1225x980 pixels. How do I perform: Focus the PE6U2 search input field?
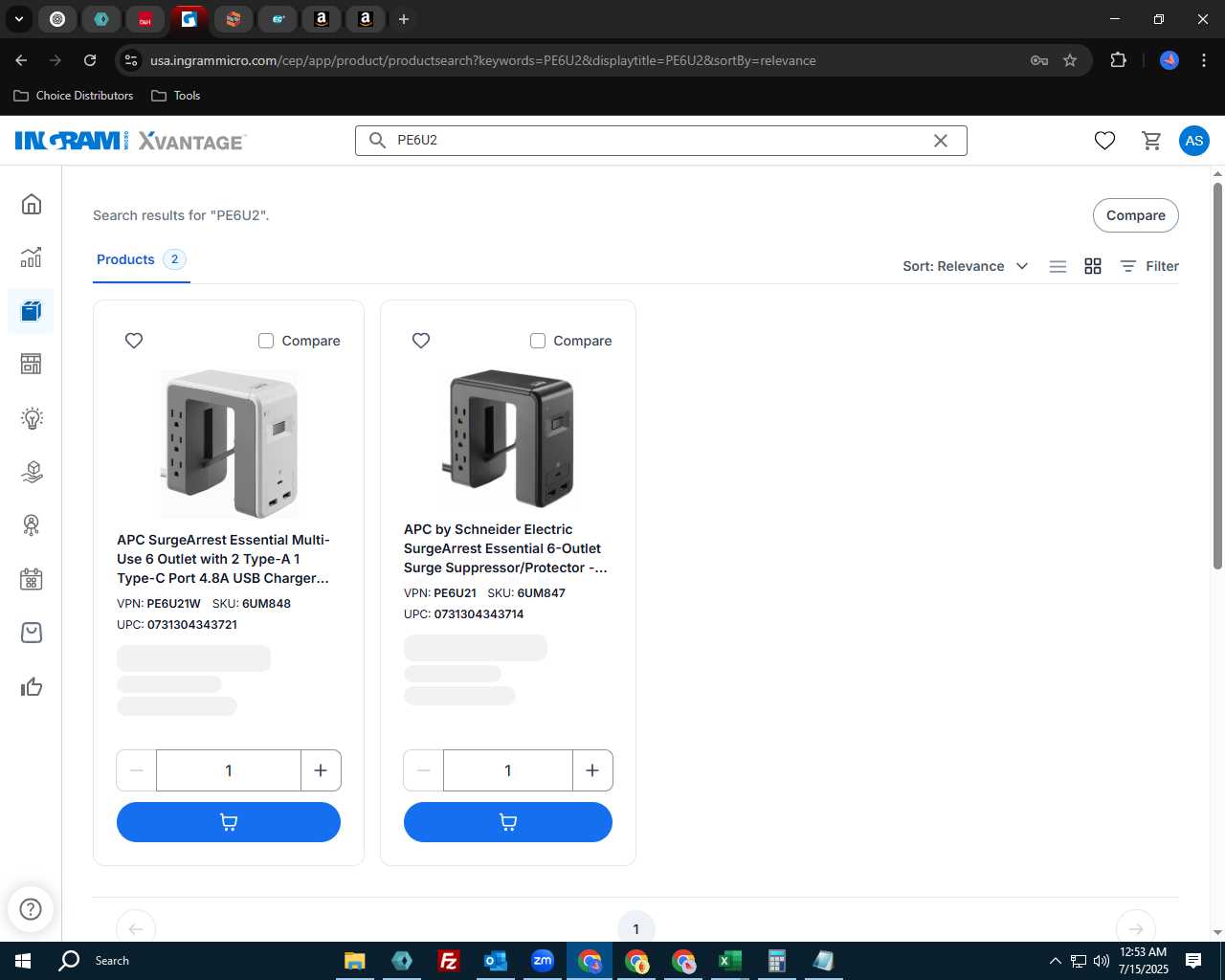click(660, 141)
